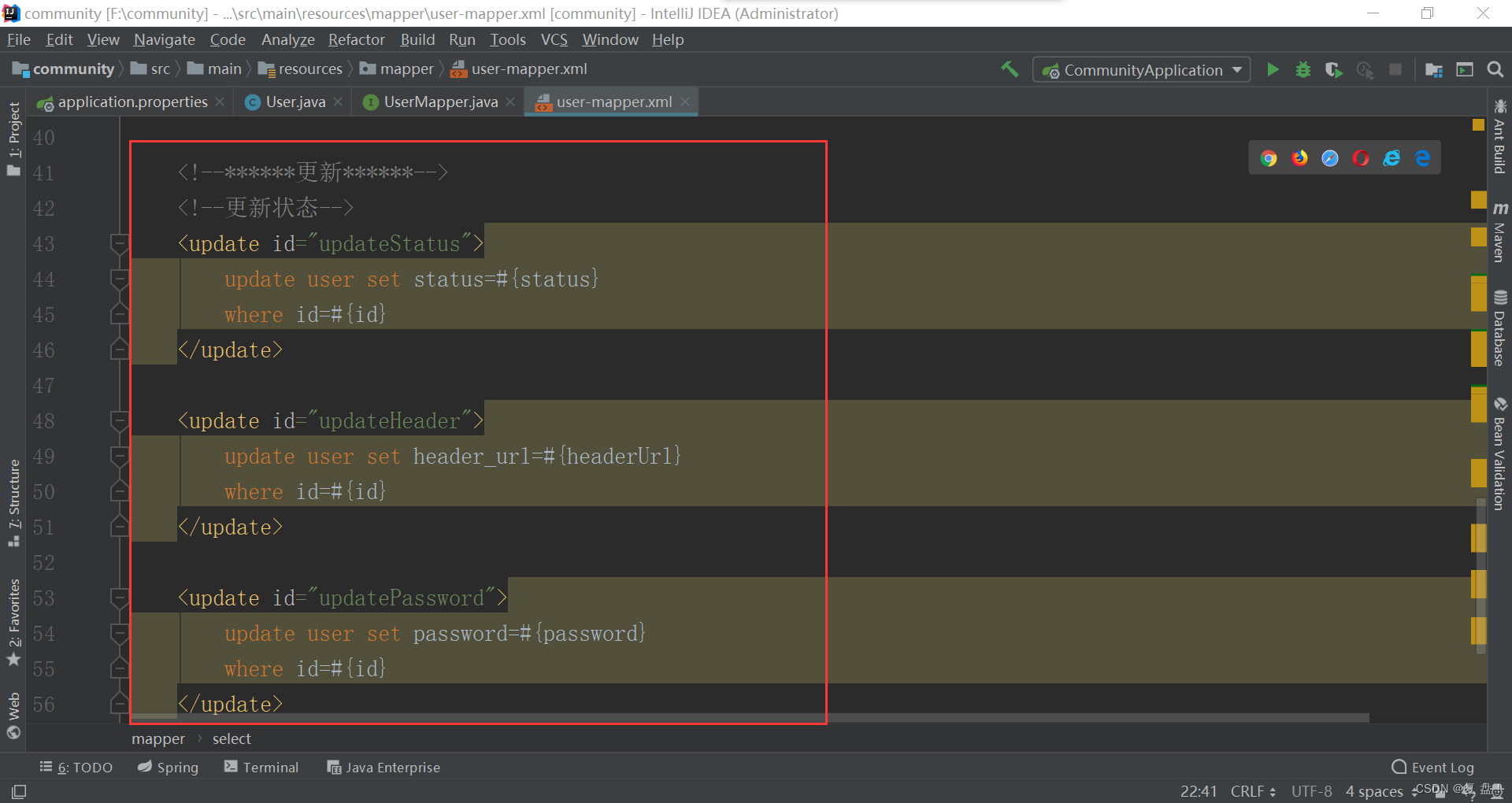This screenshot has width=1512, height=803.
Task: Collapse the updateStatus tag fold at line 43
Action: coord(119,244)
